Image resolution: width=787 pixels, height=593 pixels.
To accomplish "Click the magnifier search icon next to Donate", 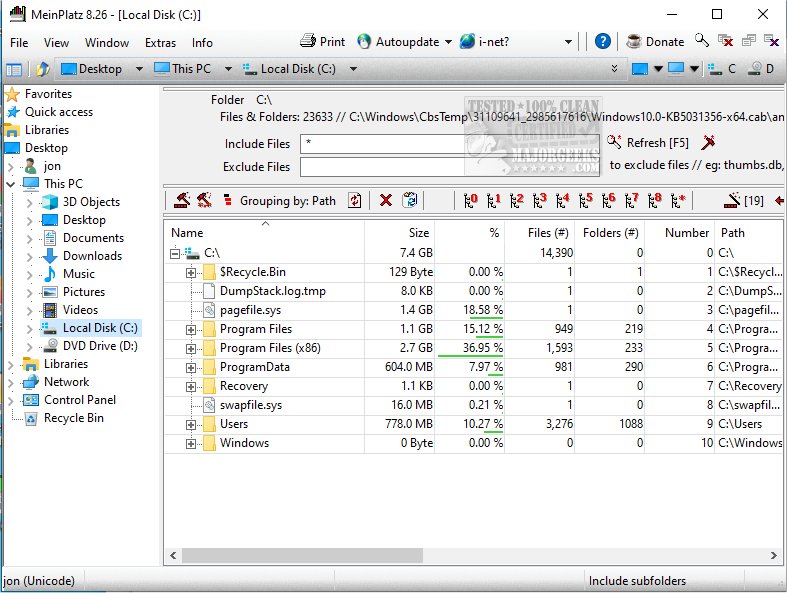I will click(x=702, y=40).
